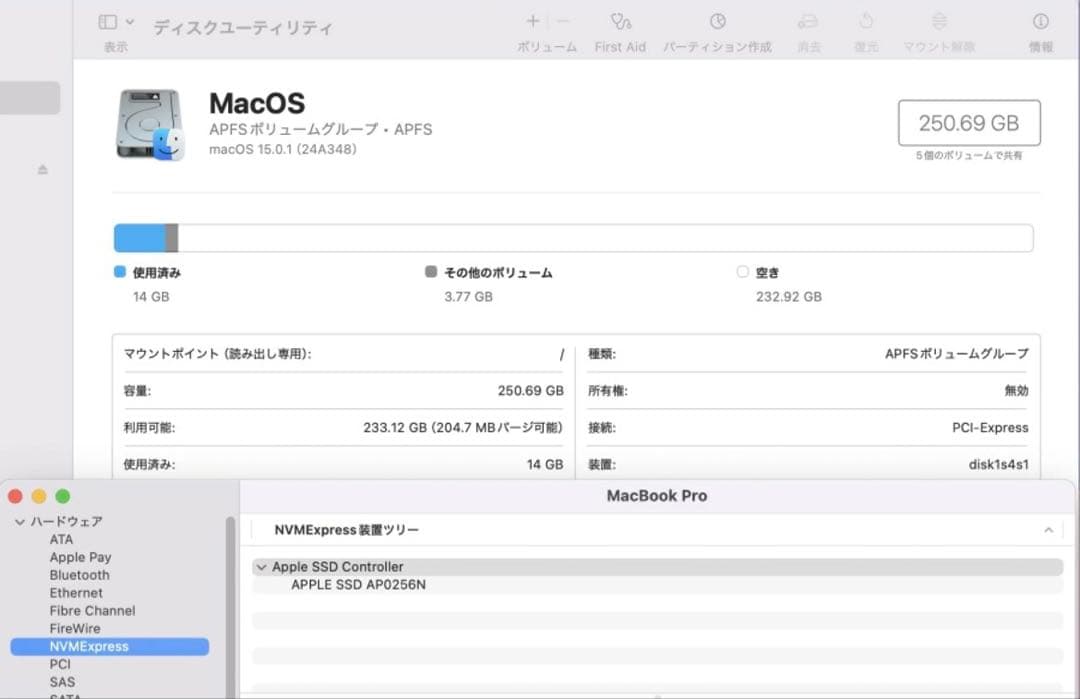This screenshot has height=699, width=1080.
Task: Collapse the NVMExpress装置ツリー section
Action: click(1048, 530)
